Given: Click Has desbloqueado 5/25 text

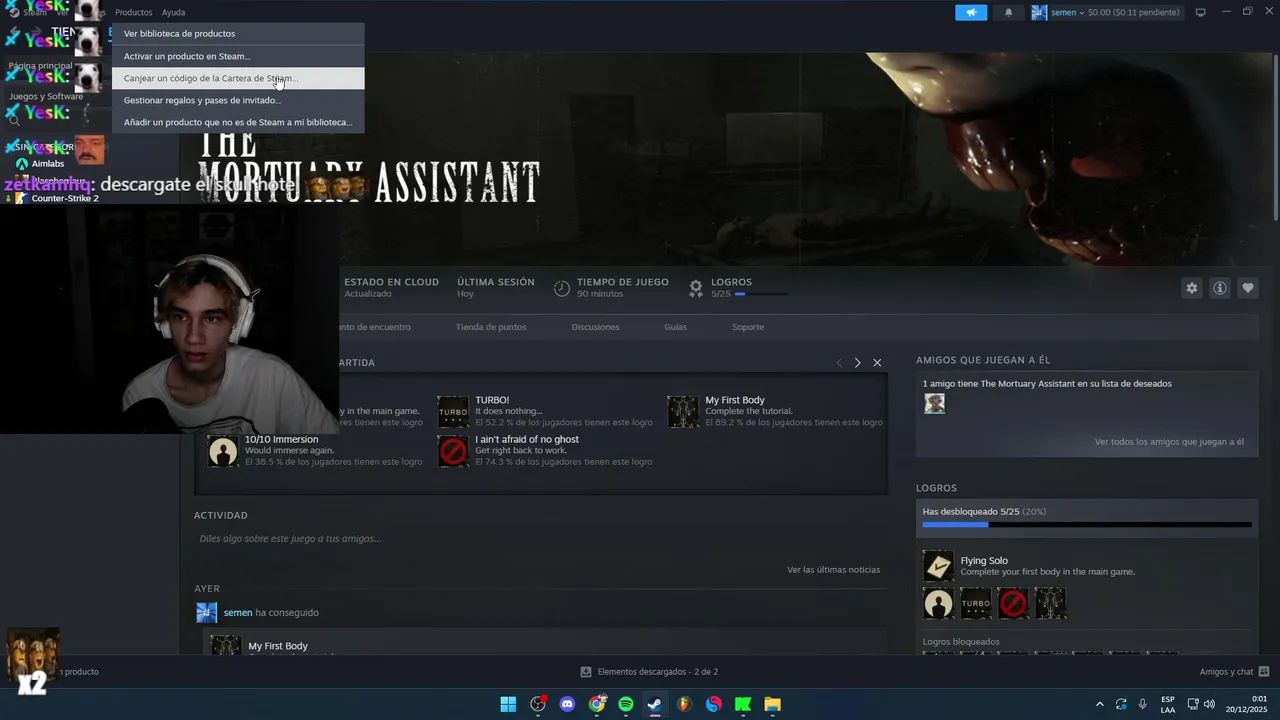Looking at the screenshot, I should pos(984,512).
